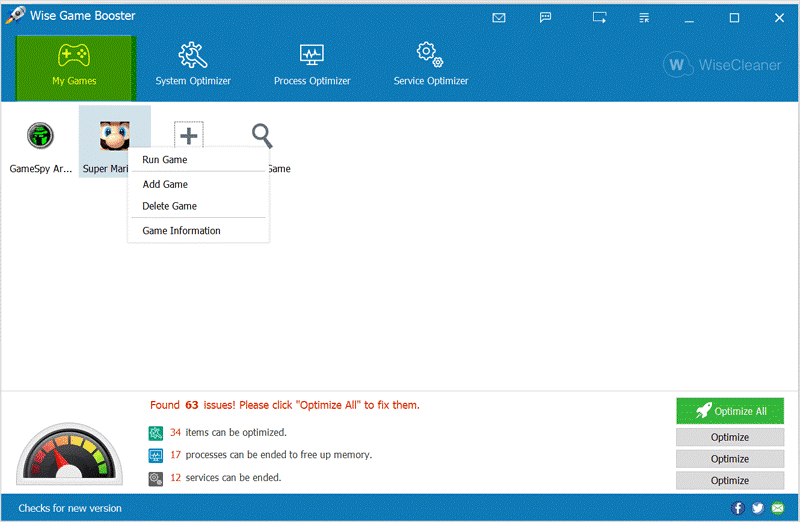Click '12 services can be ended' text
This screenshot has height=522, width=800.
226,478
